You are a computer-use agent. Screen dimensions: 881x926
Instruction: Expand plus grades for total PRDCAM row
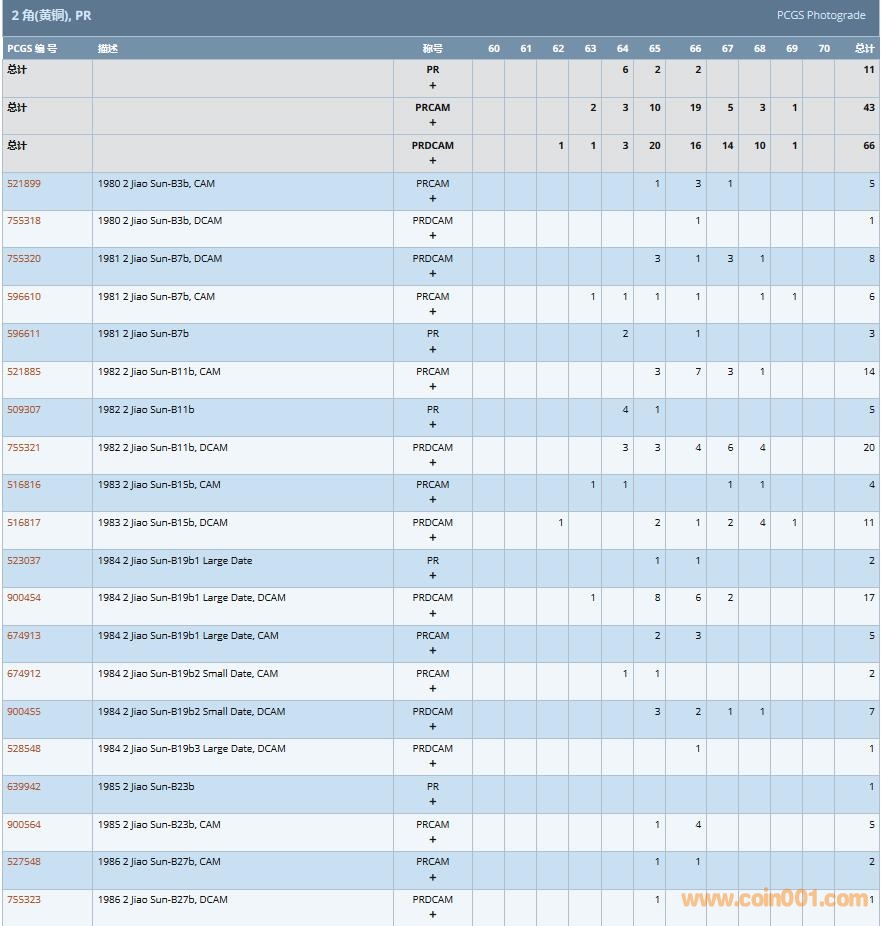tap(433, 161)
